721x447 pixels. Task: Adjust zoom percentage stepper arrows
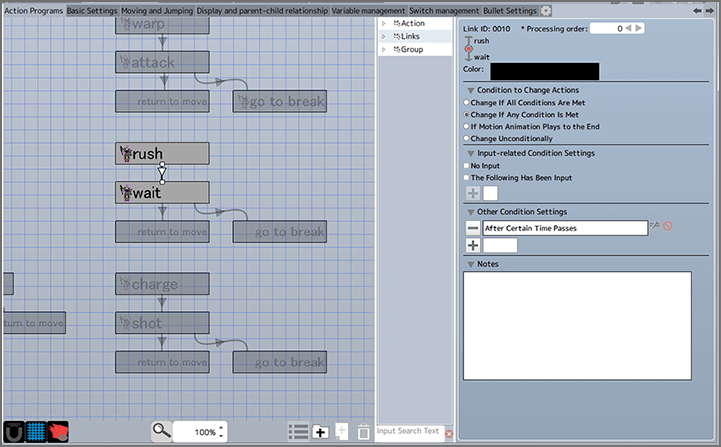click(221, 431)
